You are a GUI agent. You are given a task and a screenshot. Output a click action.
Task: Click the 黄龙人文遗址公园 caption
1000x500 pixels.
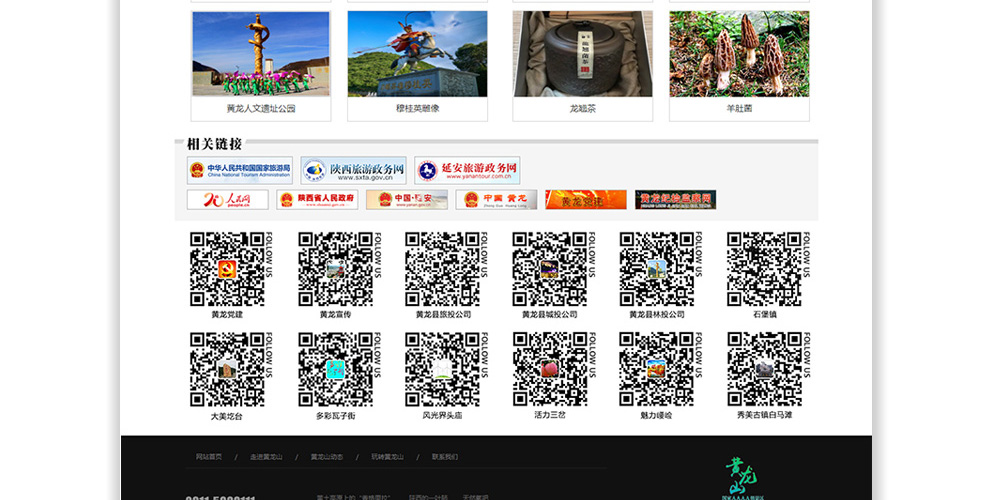coord(261,108)
